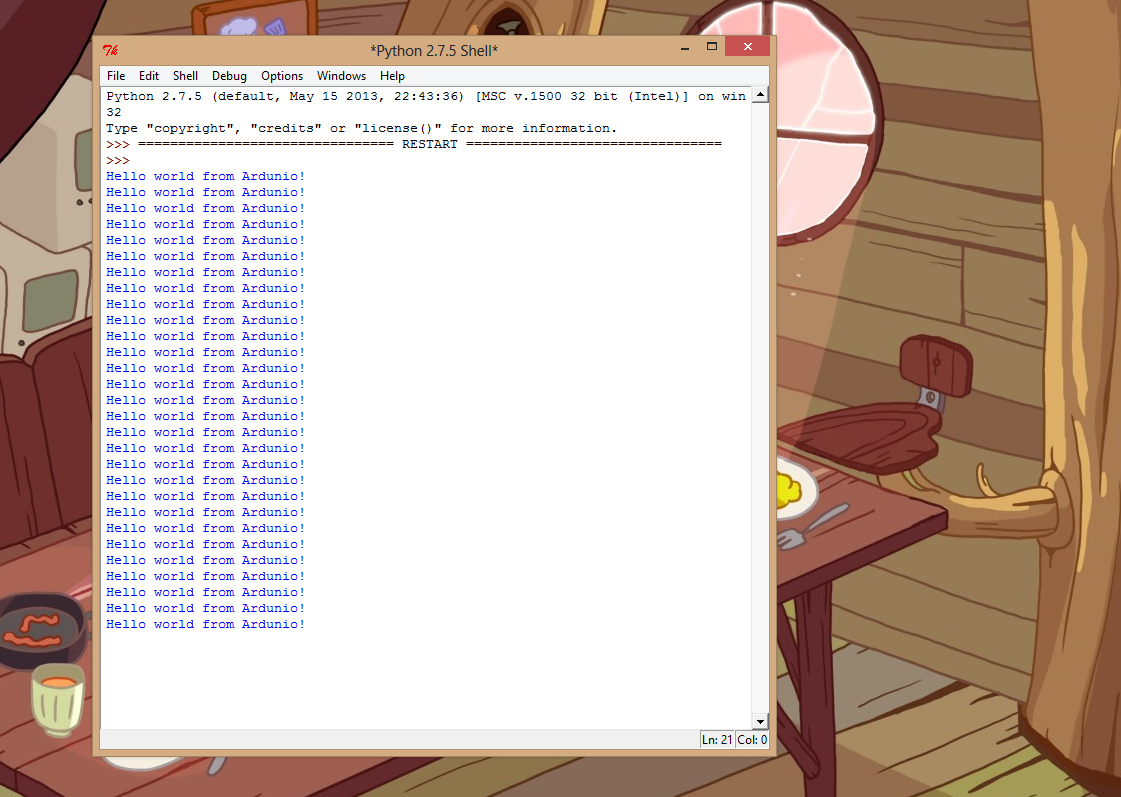Select the first Hello world output line
This screenshot has height=797, width=1121.
click(204, 176)
